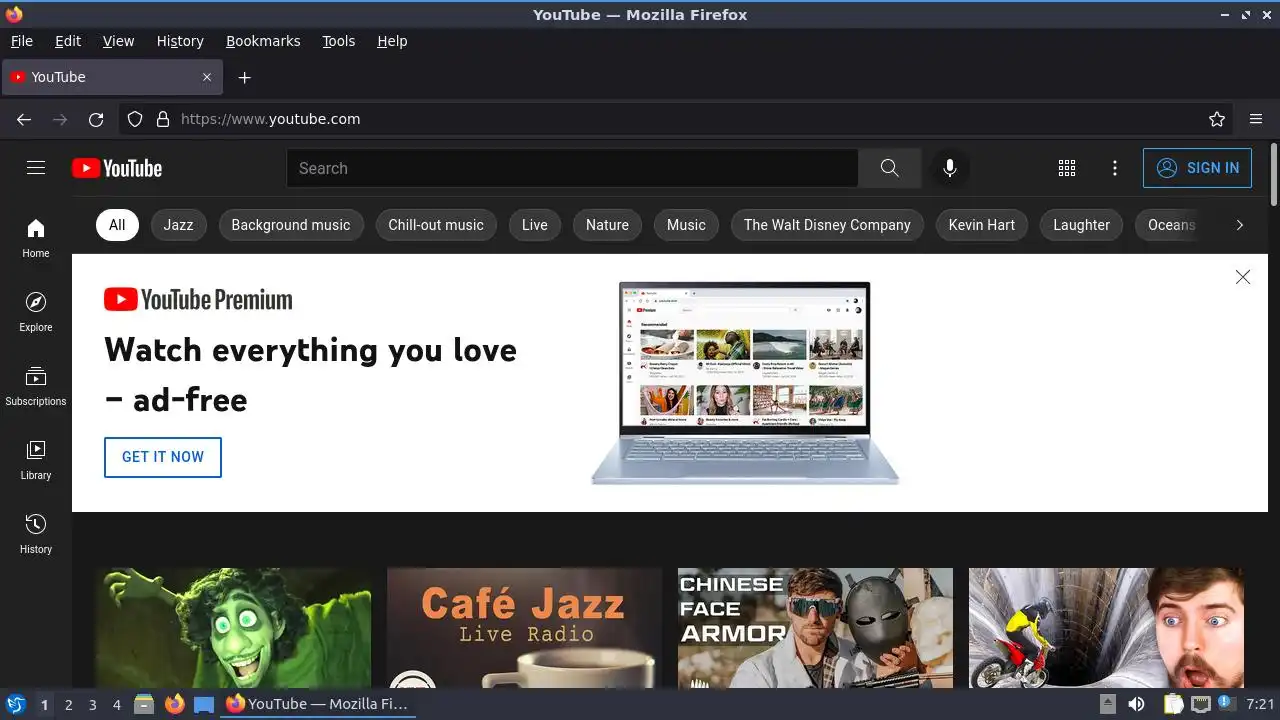Open the Café Jazz Live Radio video

point(524,628)
